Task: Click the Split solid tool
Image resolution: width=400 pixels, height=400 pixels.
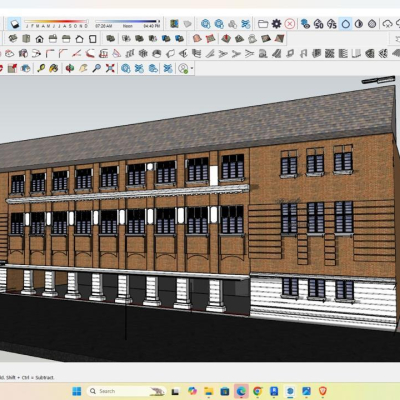Action: click(179, 39)
